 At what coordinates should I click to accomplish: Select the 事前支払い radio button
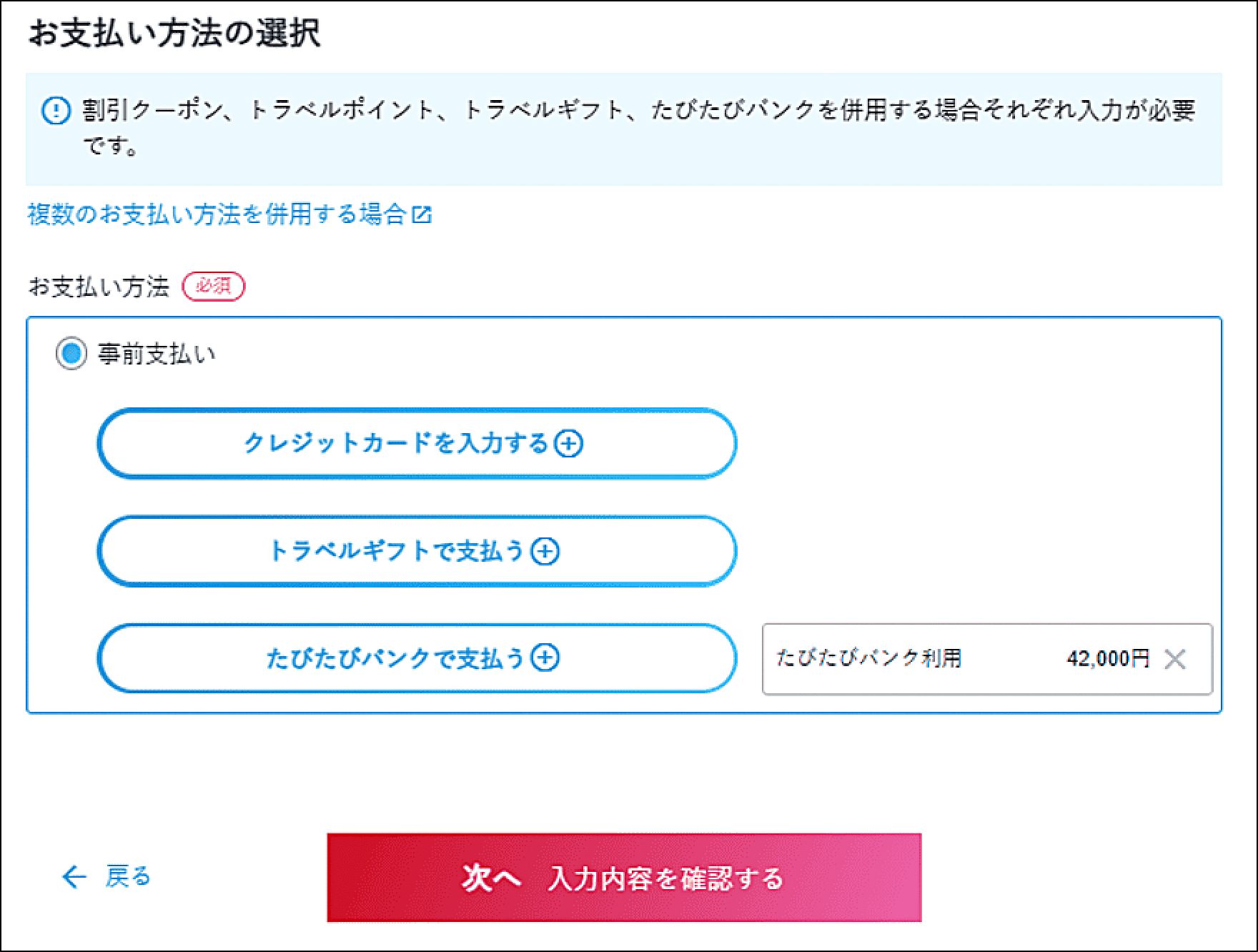coord(71,354)
